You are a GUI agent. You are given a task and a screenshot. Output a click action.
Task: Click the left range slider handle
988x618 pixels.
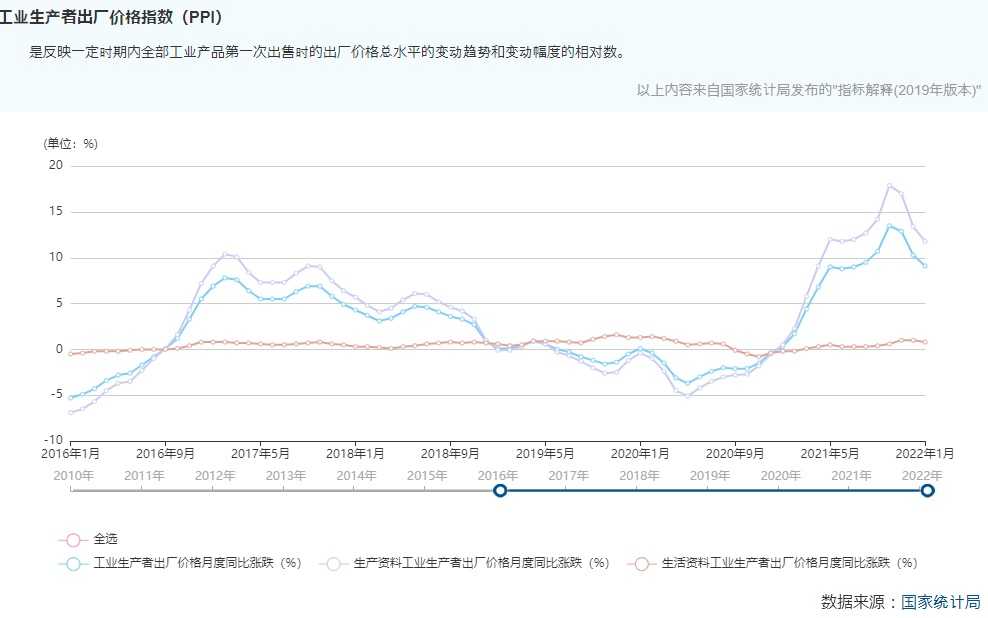point(500,490)
